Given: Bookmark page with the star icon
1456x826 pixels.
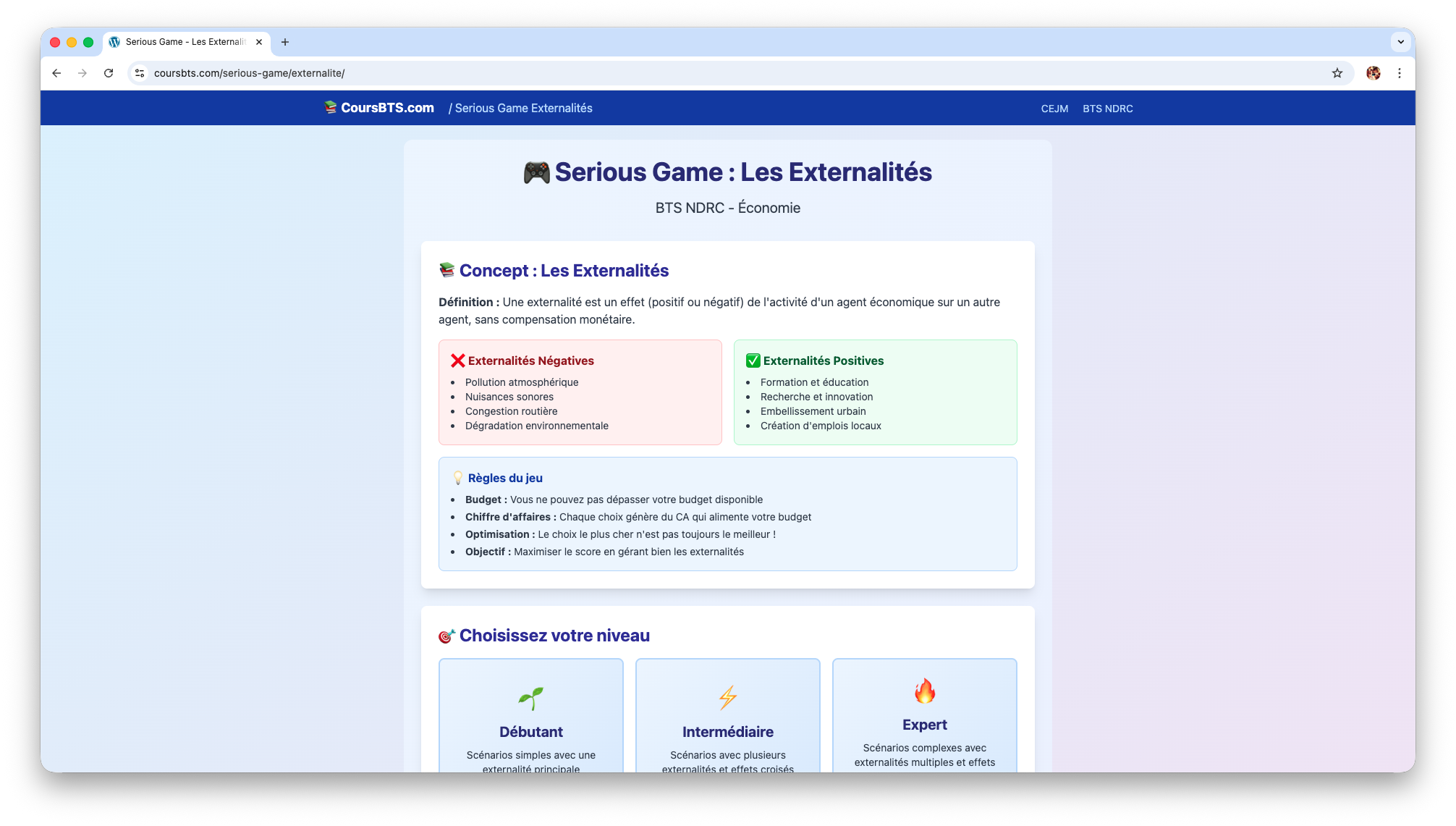Looking at the screenshot, I should point(1337,73).
